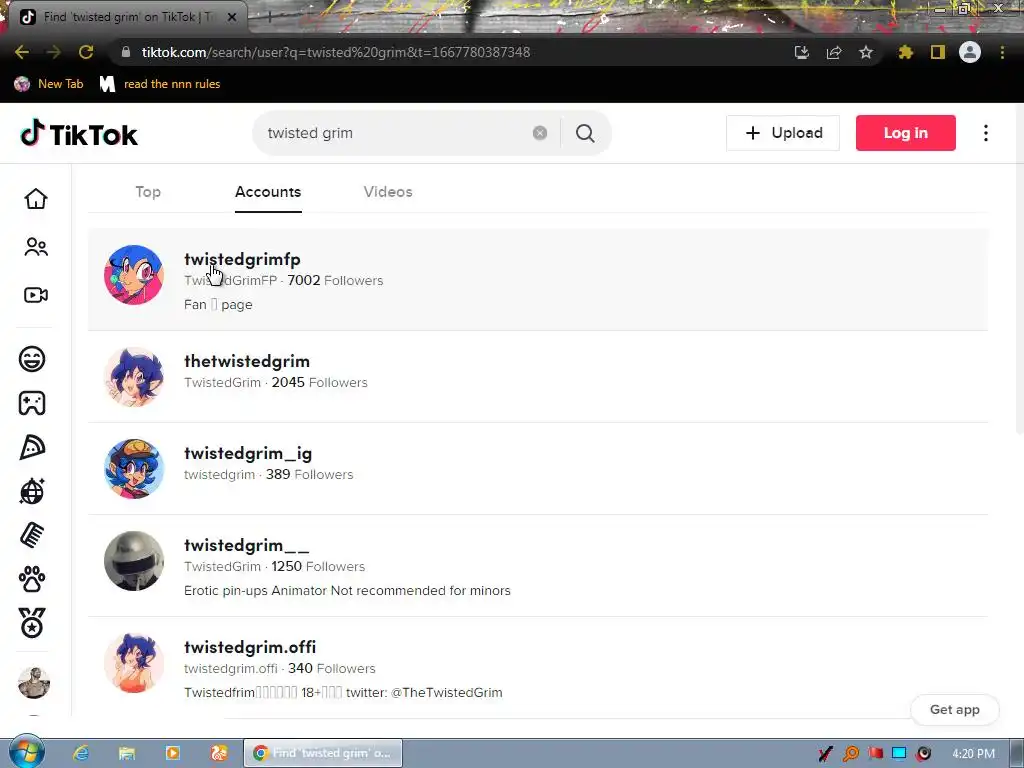Open the New Tab bookmark
This screenshot has width=1024, height=768.
[49, 84]
